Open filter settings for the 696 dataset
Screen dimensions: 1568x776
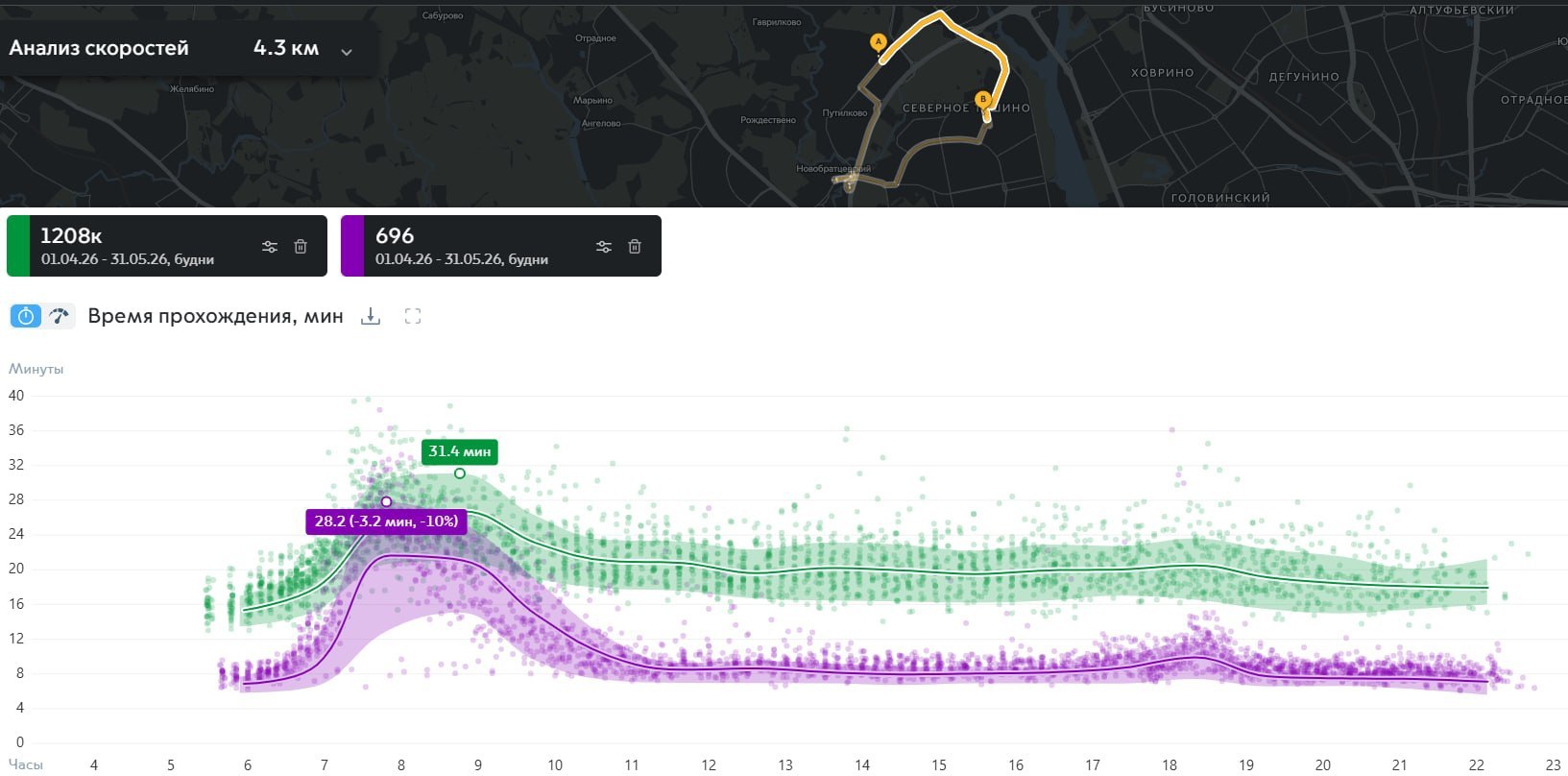coord(604,247)
